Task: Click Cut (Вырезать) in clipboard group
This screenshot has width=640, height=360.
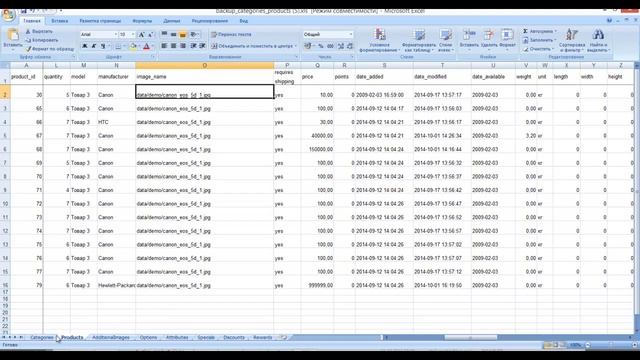Action: (x=39, y=31)
